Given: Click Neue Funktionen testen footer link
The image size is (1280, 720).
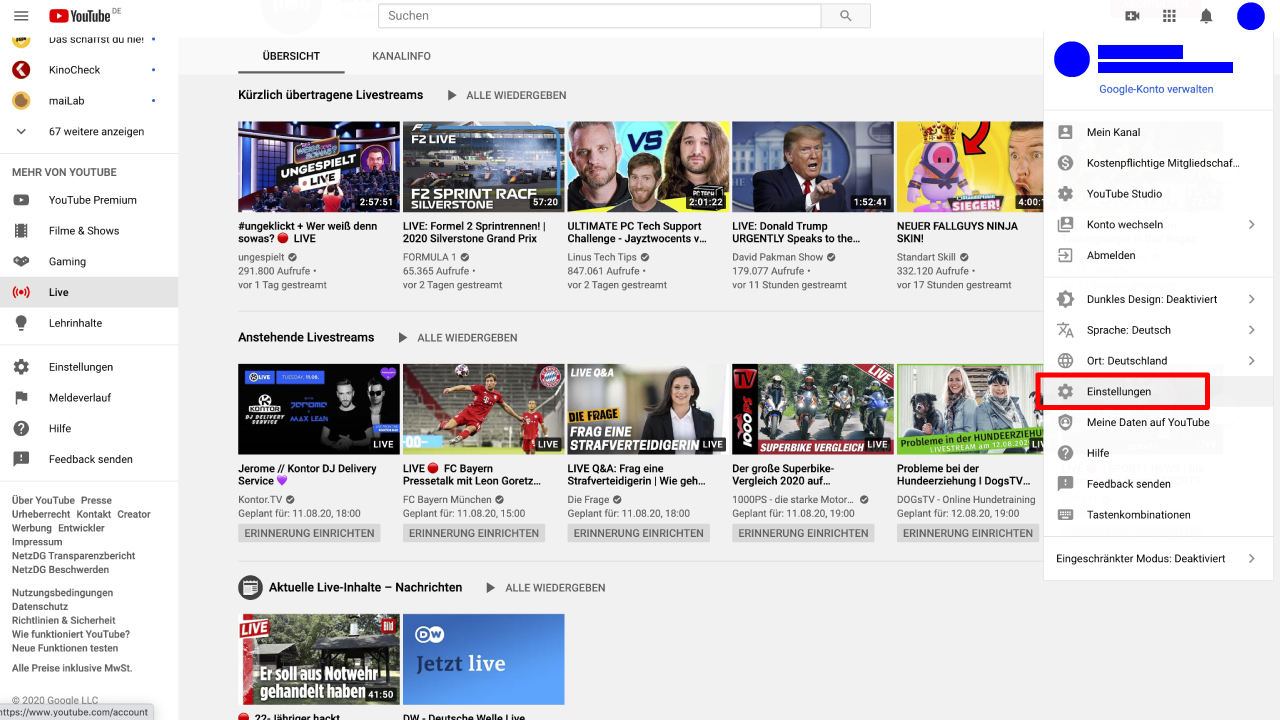Looking at the screenshot, I should [65, 648].
